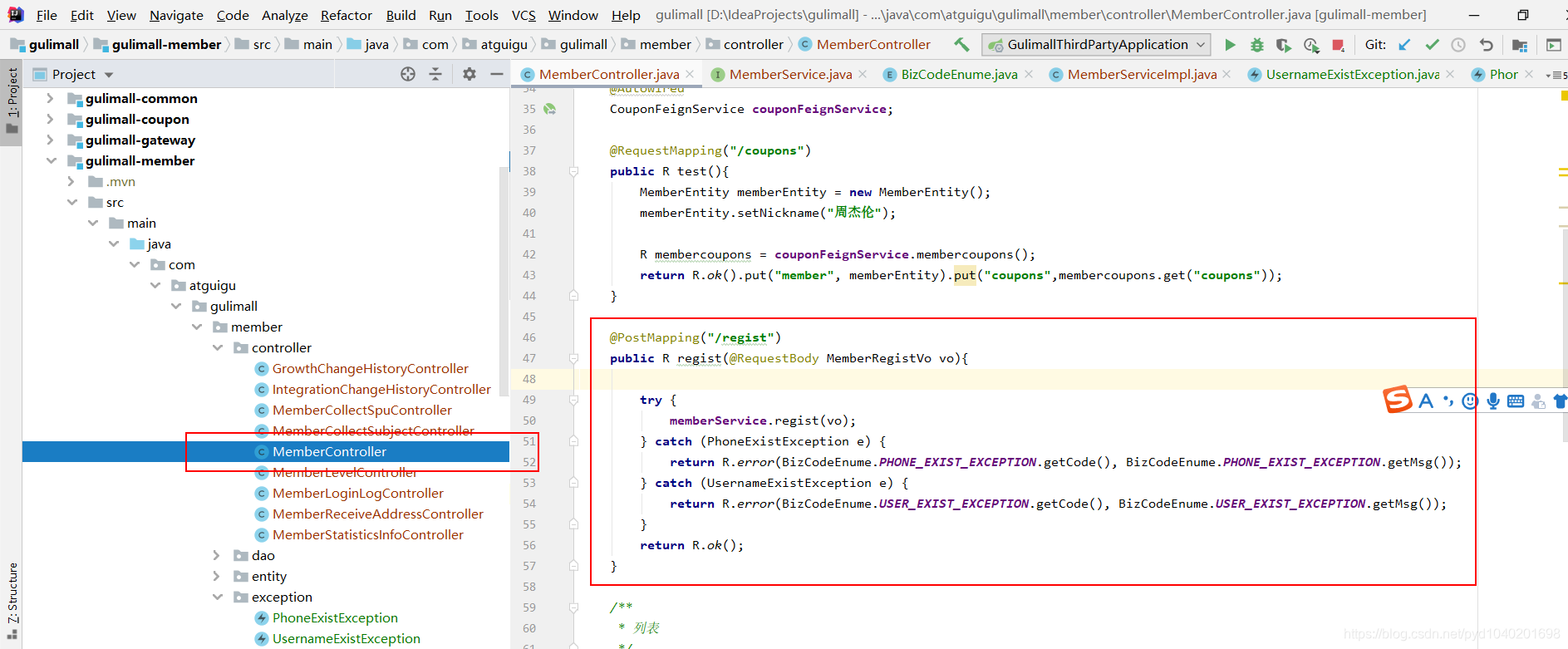Toggle fold marker at line 47
The width and height of the screenshot is (1568, 649).
coord(573,358)
